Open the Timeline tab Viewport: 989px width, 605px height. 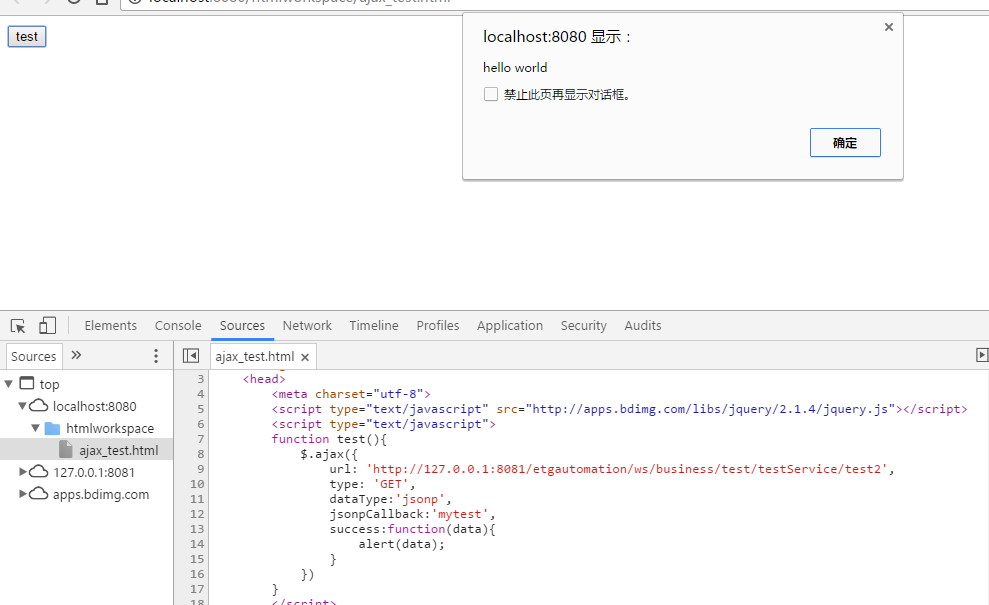[374, 326]
